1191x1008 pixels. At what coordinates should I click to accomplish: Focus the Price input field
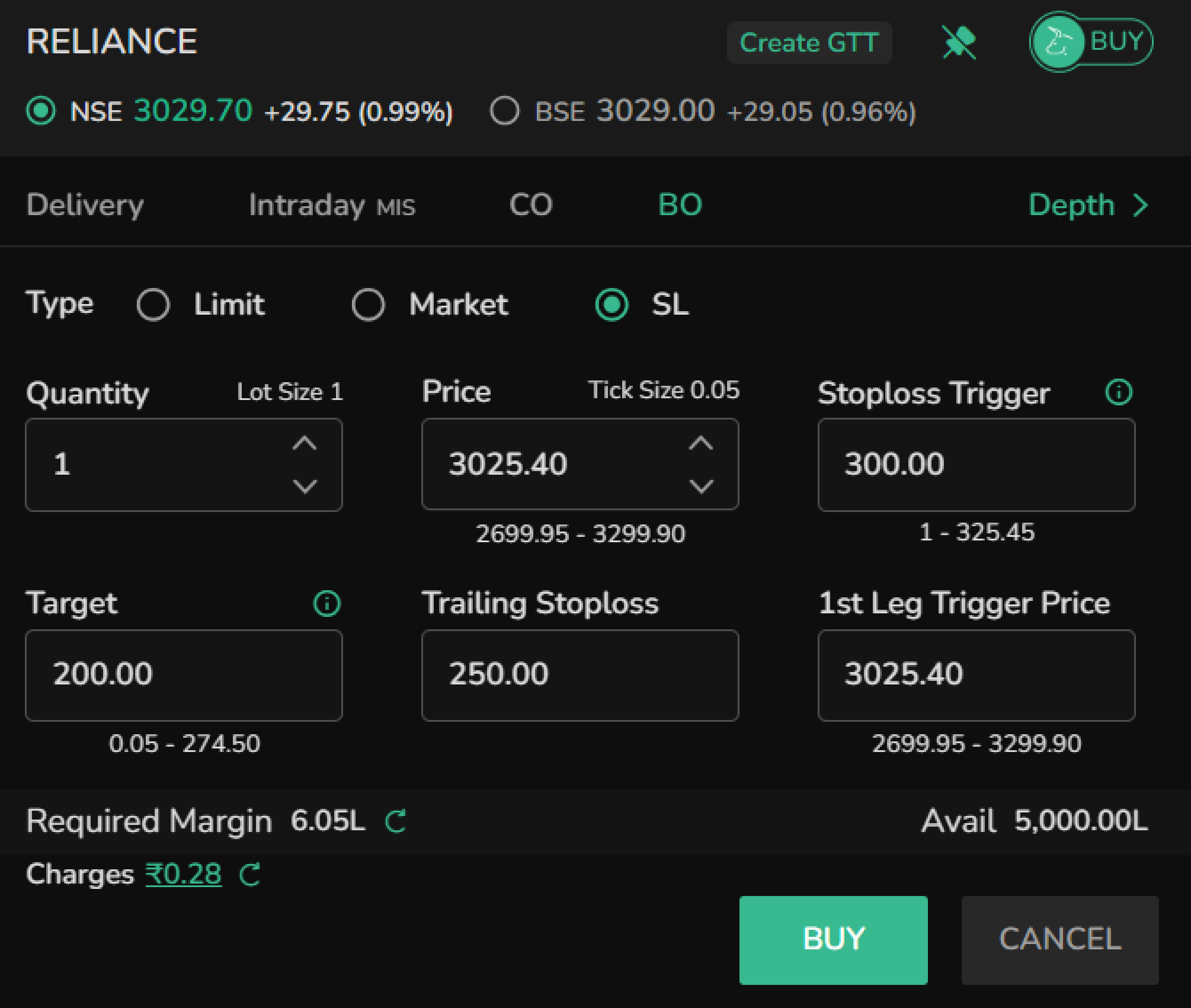580,464
